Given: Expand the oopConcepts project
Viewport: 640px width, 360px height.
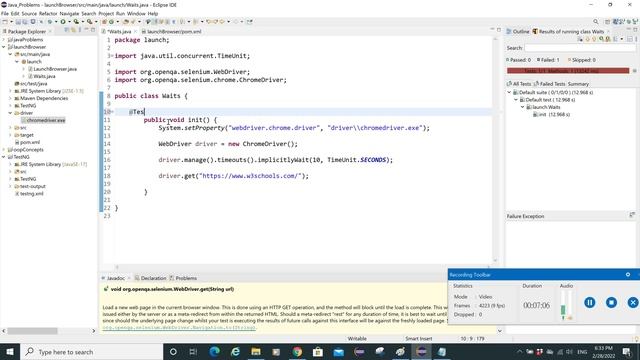Looking at the screenshot, I should click(x=4, y=150).
